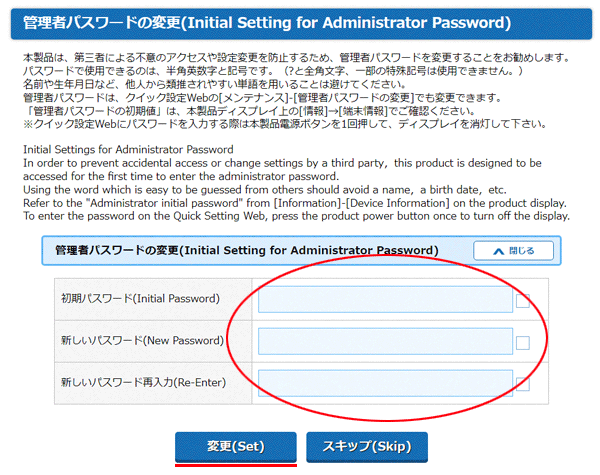
Task: Click the Initial Password input field
Action: pos(385,299)
